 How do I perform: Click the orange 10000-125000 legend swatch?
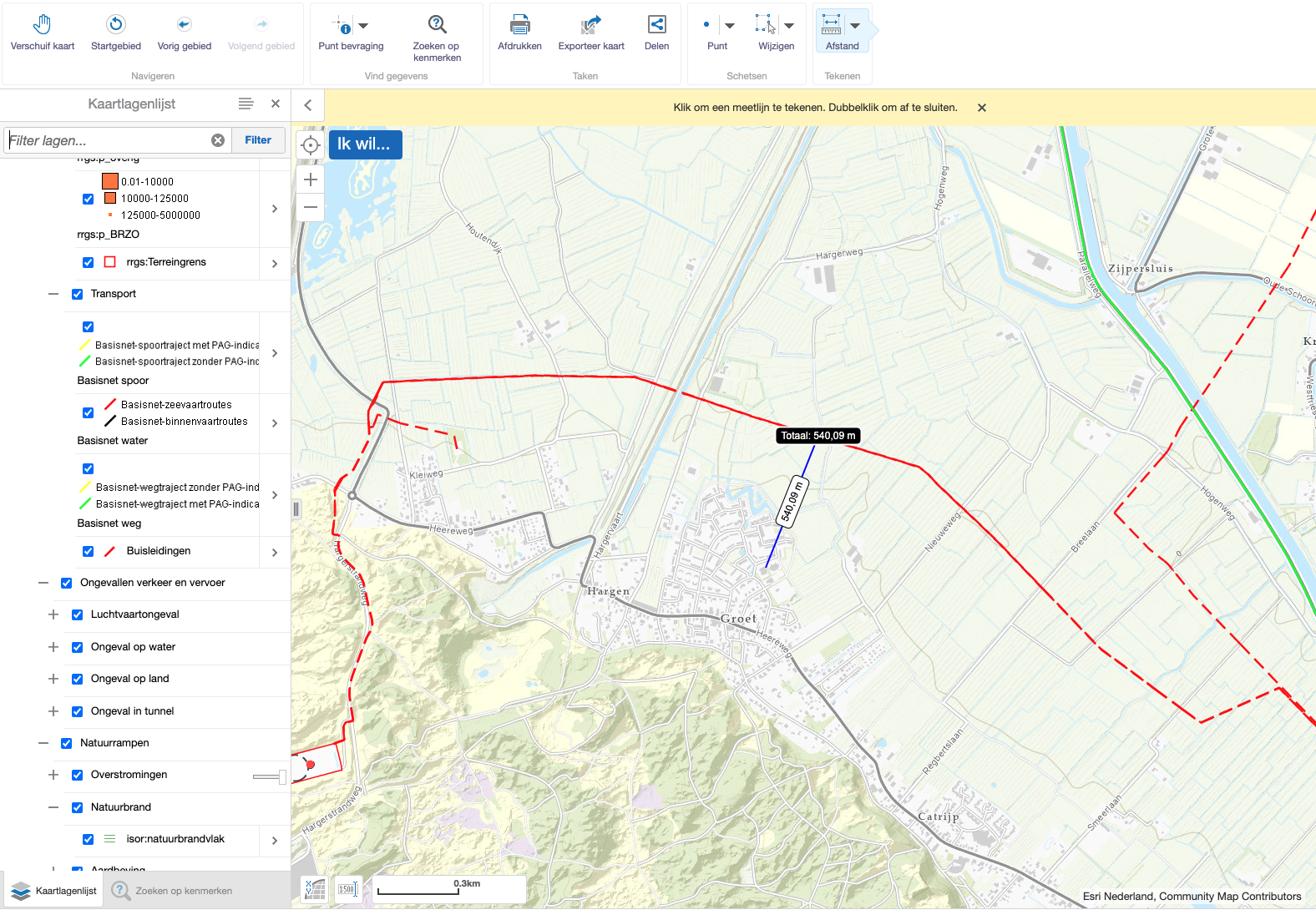coord(109,198)
